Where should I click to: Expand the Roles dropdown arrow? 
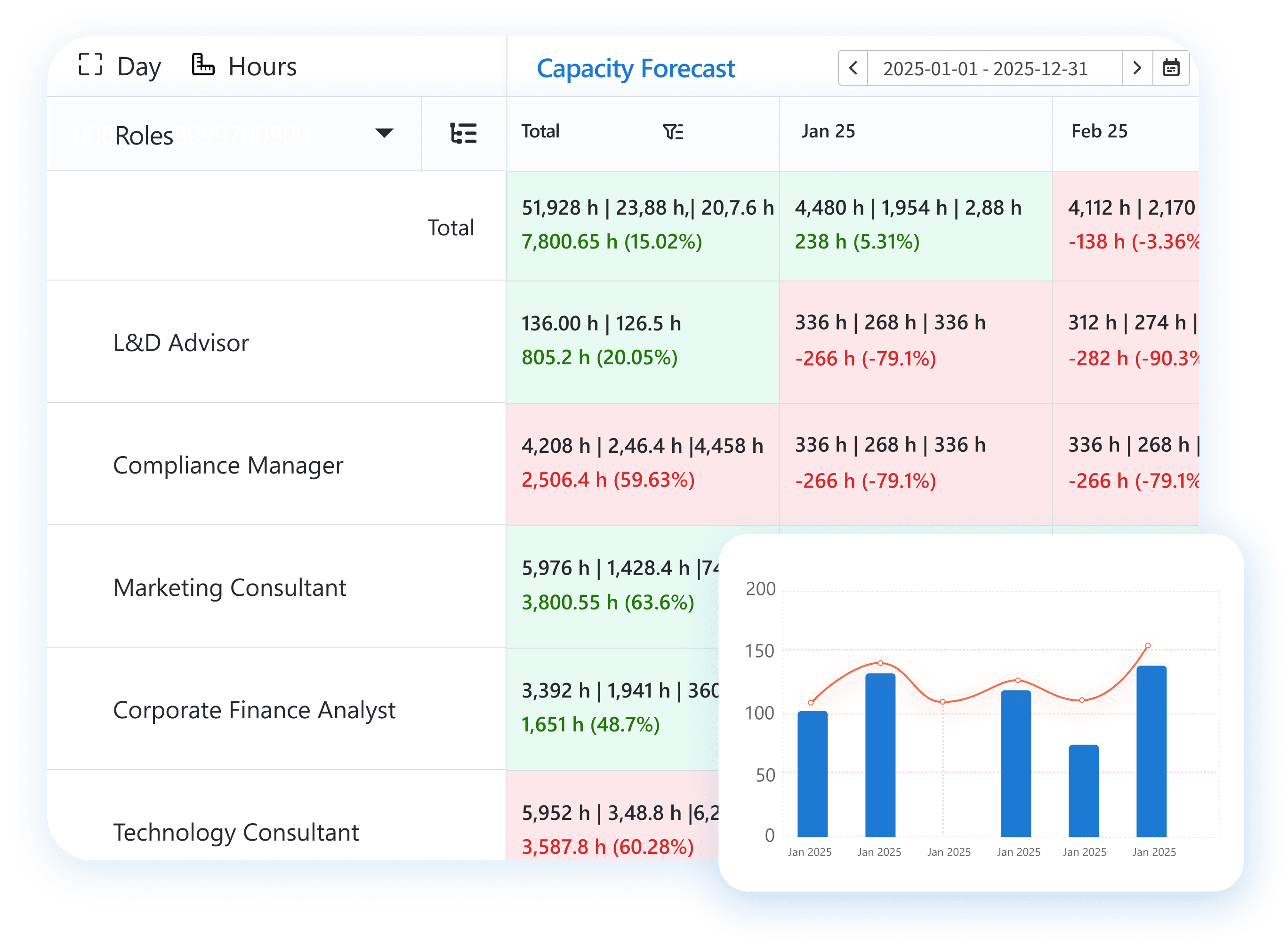384,134
